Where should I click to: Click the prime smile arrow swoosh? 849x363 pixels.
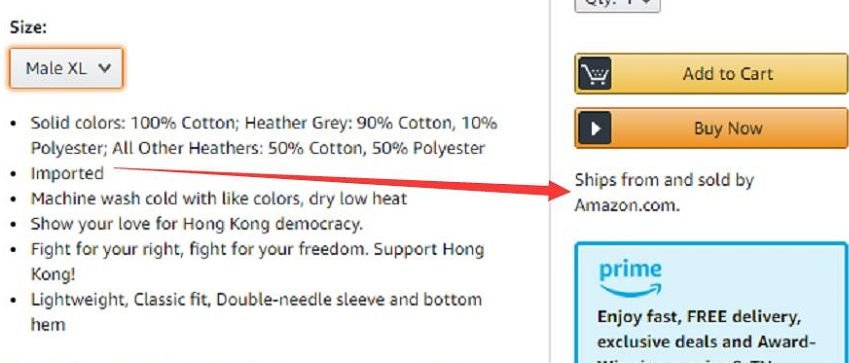tap(631, 290)
